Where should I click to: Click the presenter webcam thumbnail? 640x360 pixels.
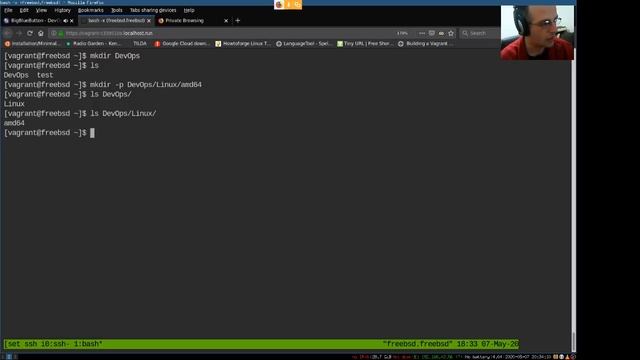click(x=537, y=33)
